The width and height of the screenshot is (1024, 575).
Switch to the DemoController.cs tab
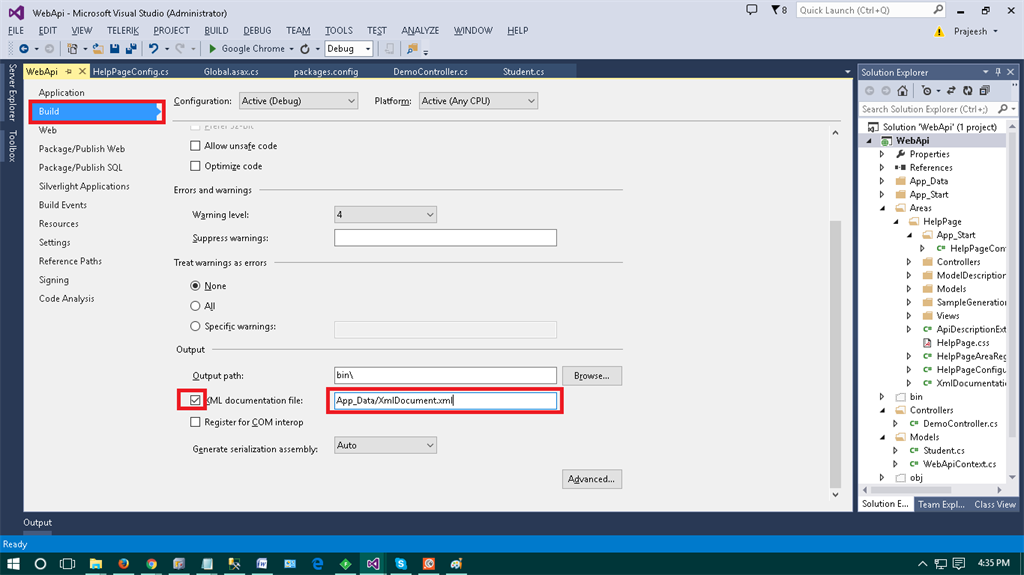tap(430, 71)
